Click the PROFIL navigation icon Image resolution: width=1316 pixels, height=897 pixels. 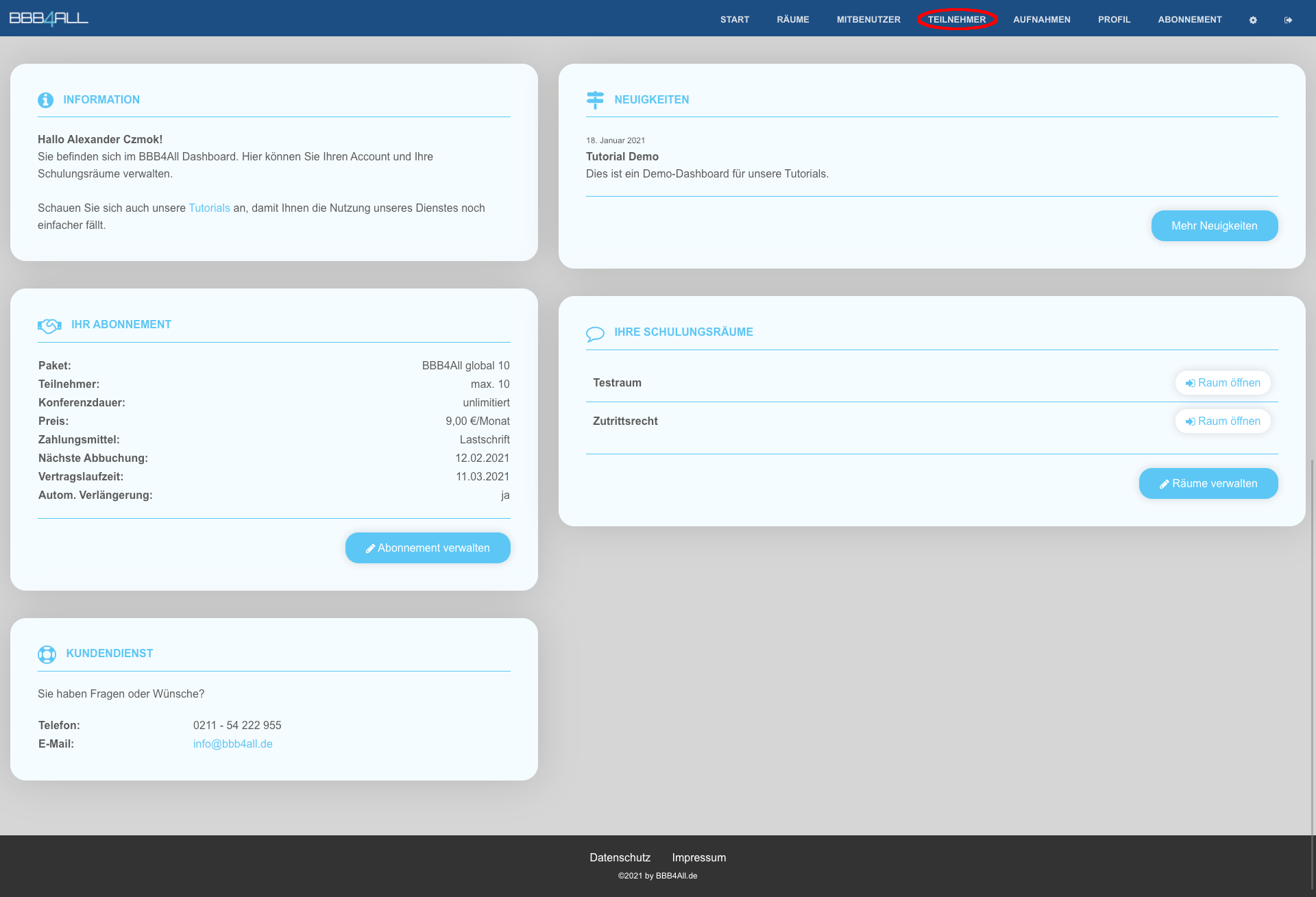1112,18
